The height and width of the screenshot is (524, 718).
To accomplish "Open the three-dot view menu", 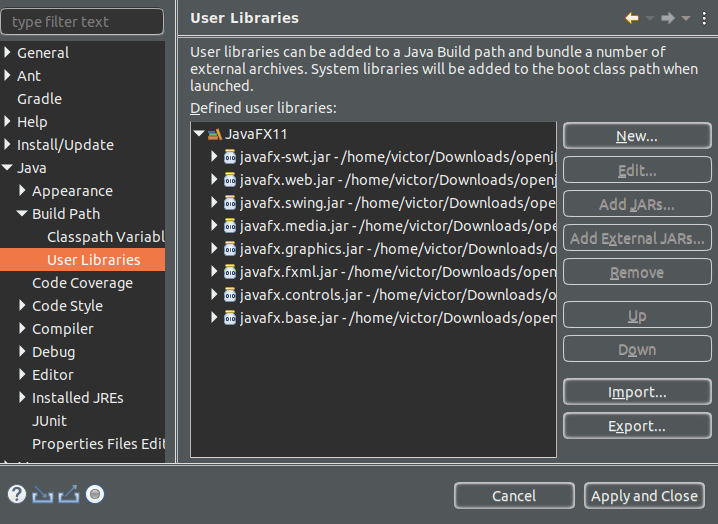I will 704,18.
